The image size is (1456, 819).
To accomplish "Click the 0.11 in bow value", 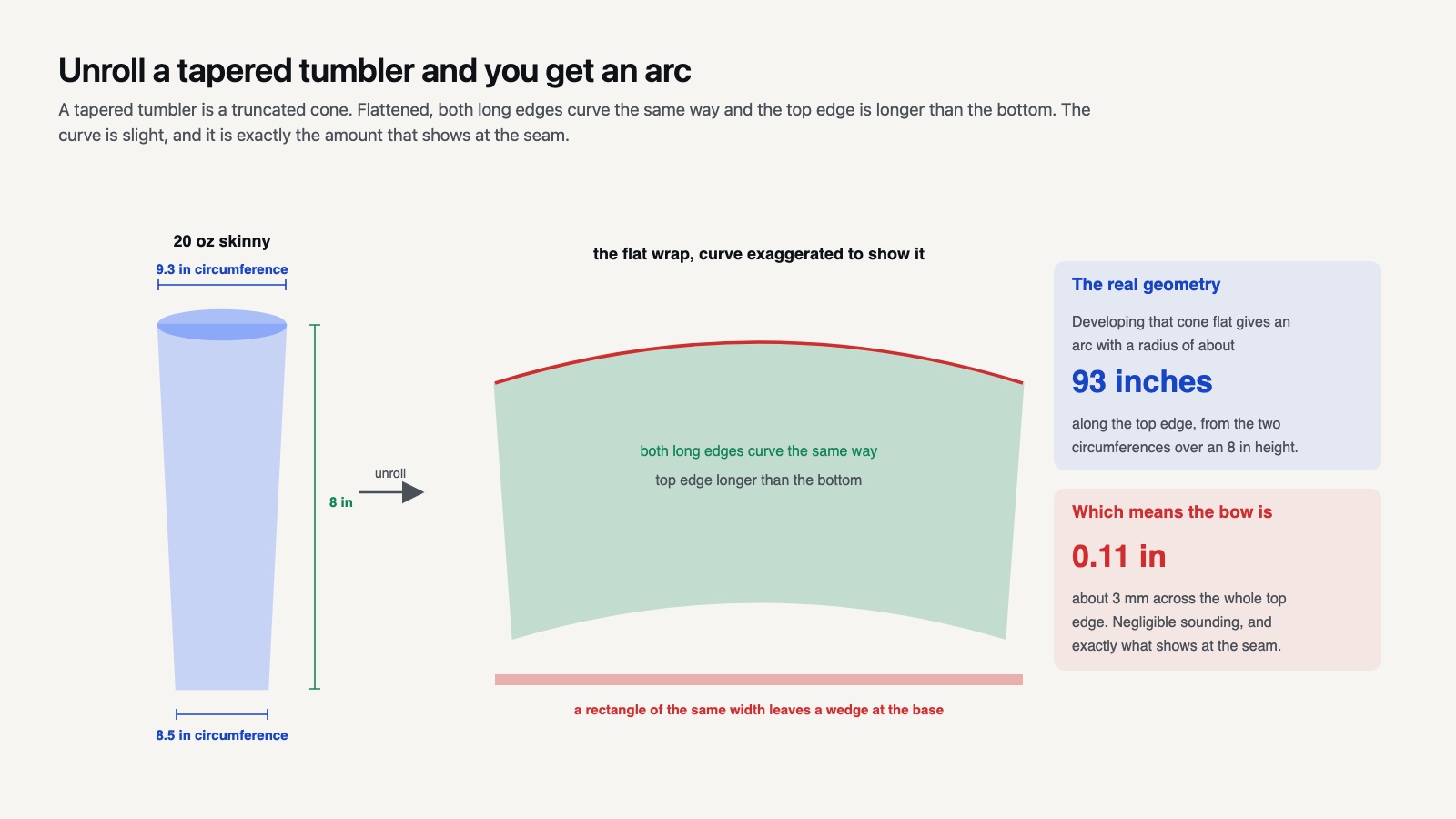I will tap(1118, 556).
